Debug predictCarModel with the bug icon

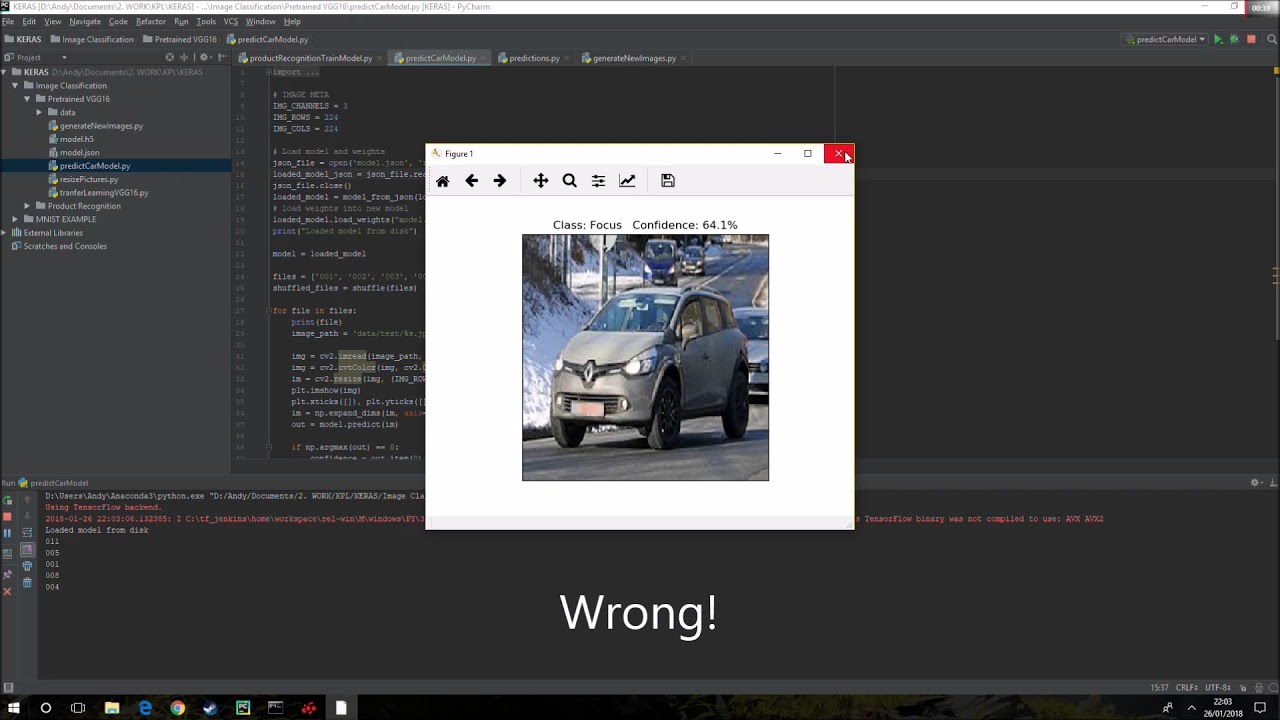click(x=1234, y=39)
